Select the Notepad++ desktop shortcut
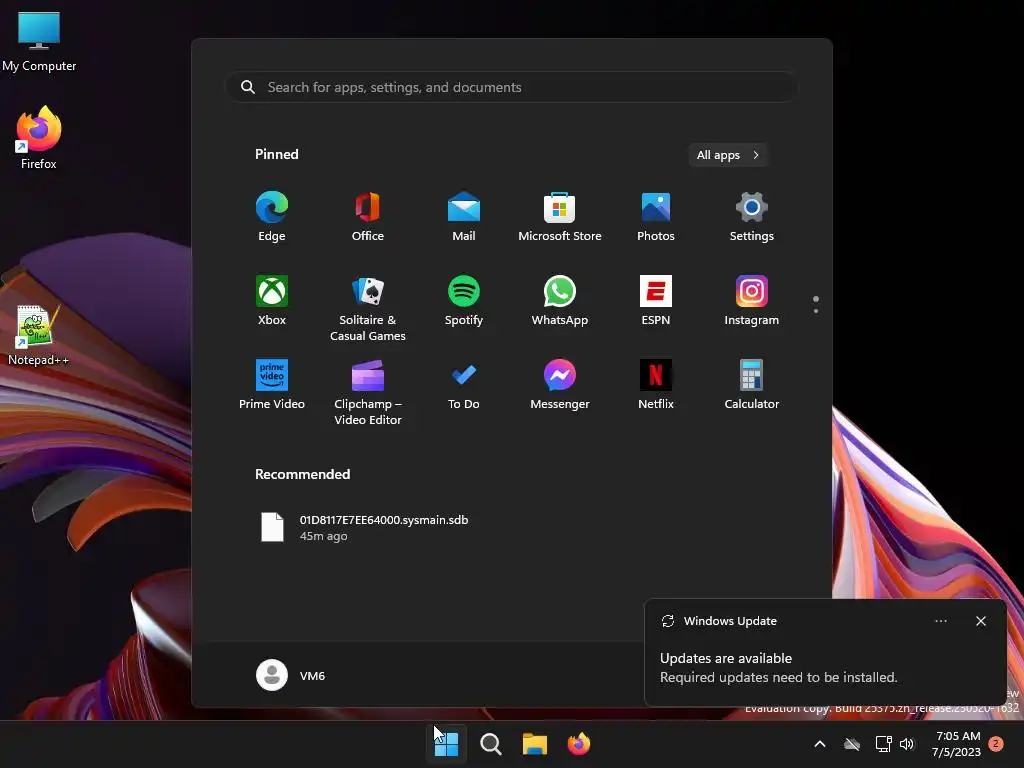Image resolution: width=1024 pixels, height=768 pixels. [39, 336]
